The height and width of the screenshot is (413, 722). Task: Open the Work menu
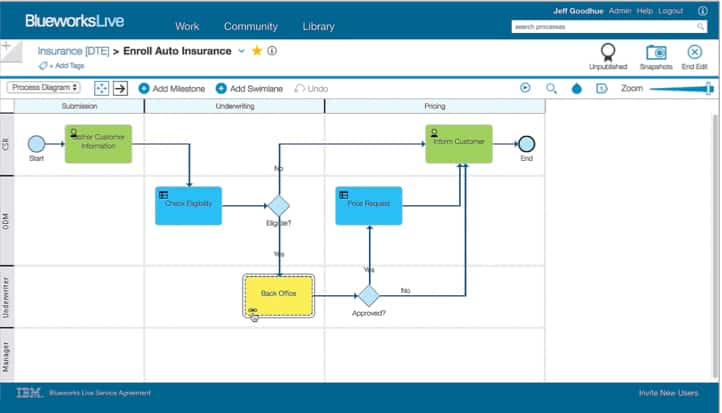[x=187, y=26]
